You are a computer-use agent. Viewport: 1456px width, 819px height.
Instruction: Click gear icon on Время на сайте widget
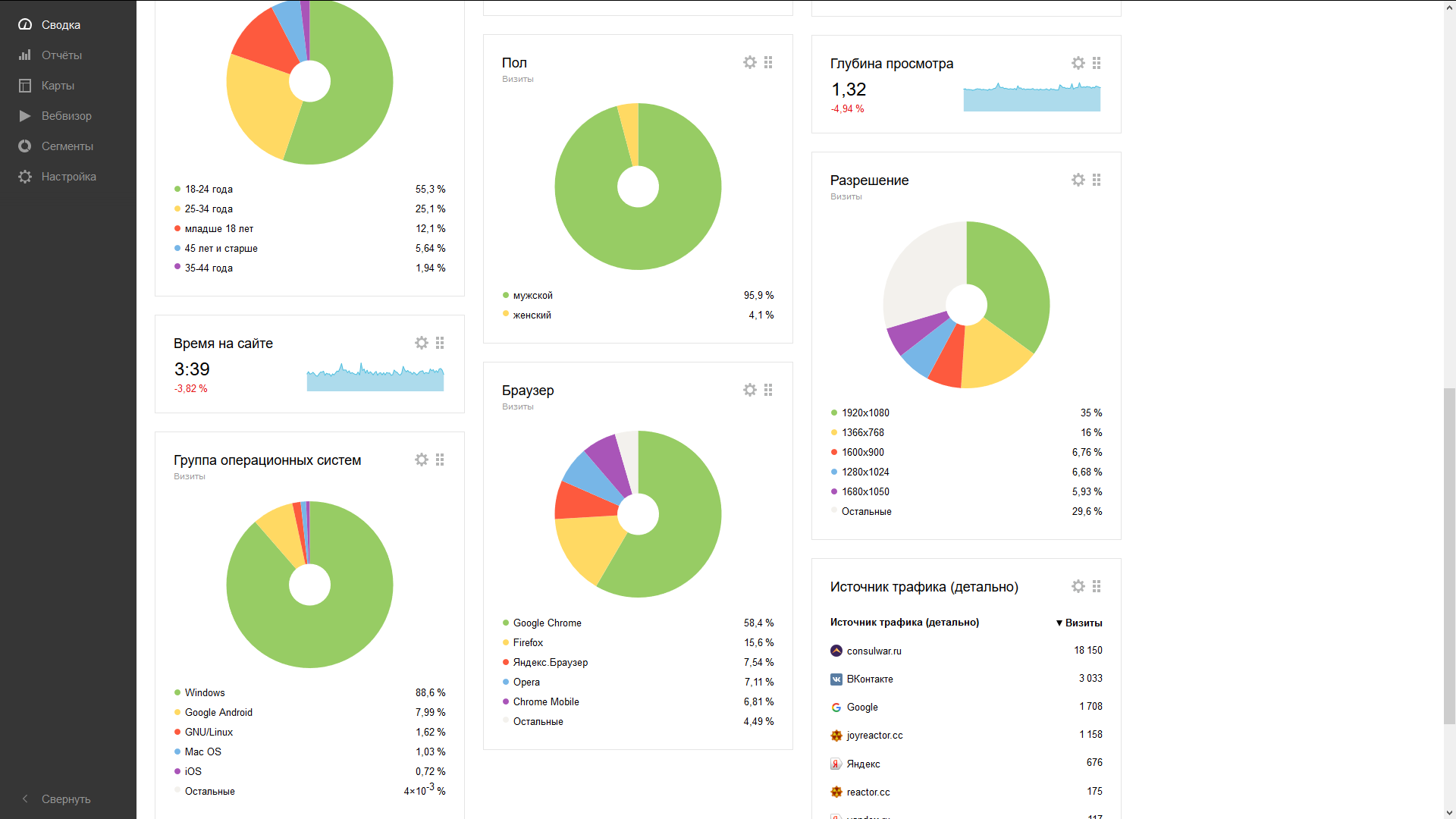[x=421, y=344]
